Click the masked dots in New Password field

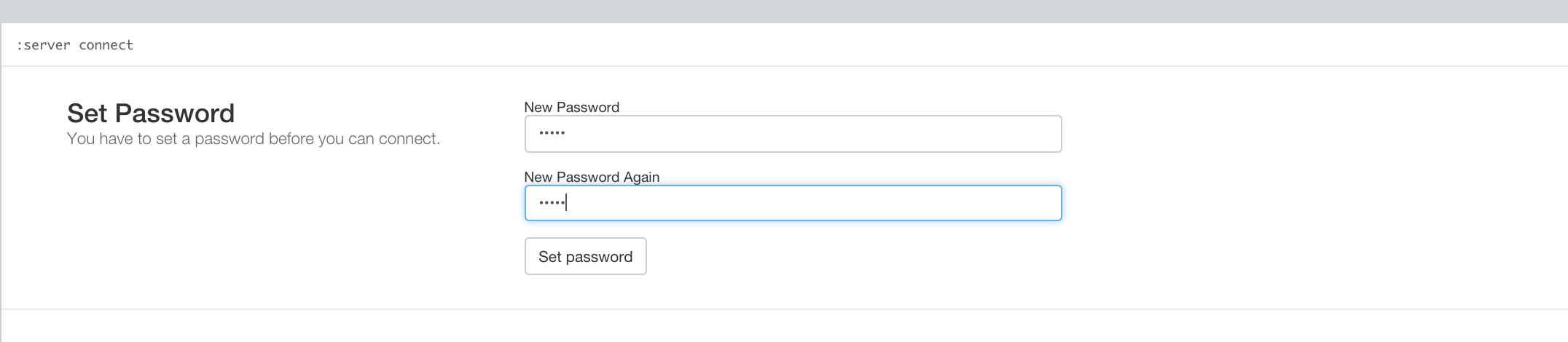pyautogui.click(x=552, y=134)
